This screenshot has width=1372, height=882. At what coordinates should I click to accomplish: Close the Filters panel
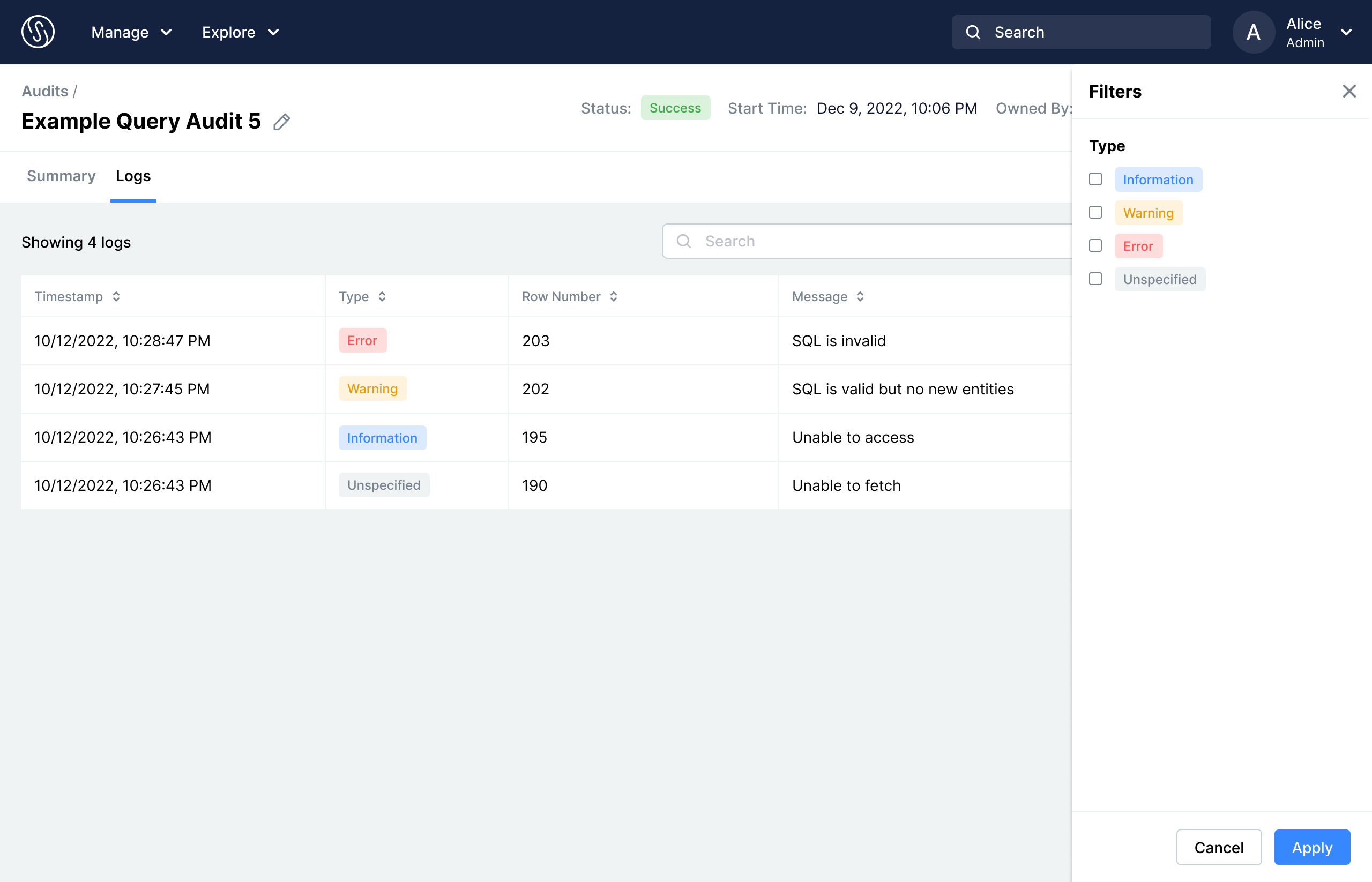(x=1348, y=92)
